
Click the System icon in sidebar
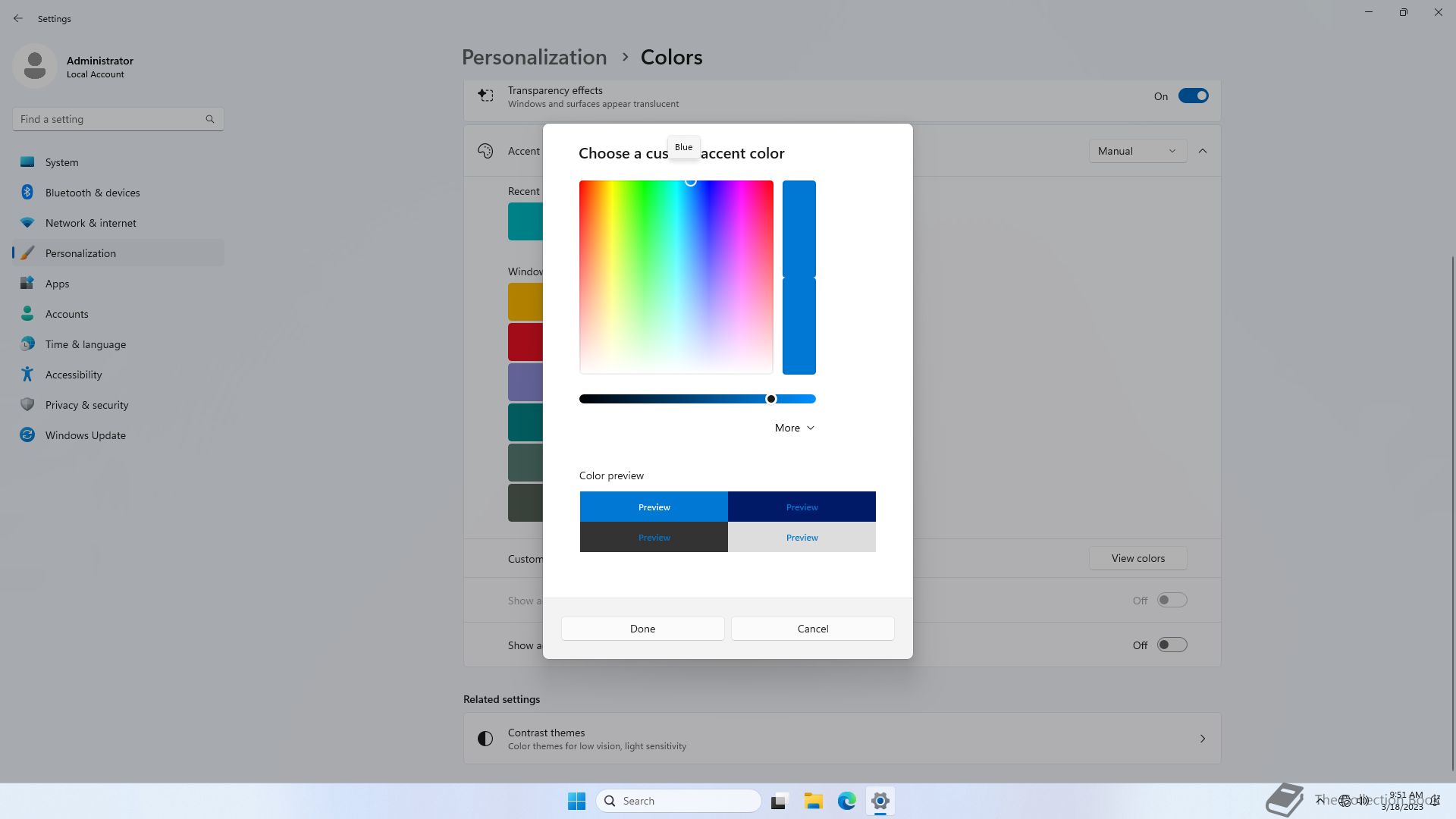[27, 162]
